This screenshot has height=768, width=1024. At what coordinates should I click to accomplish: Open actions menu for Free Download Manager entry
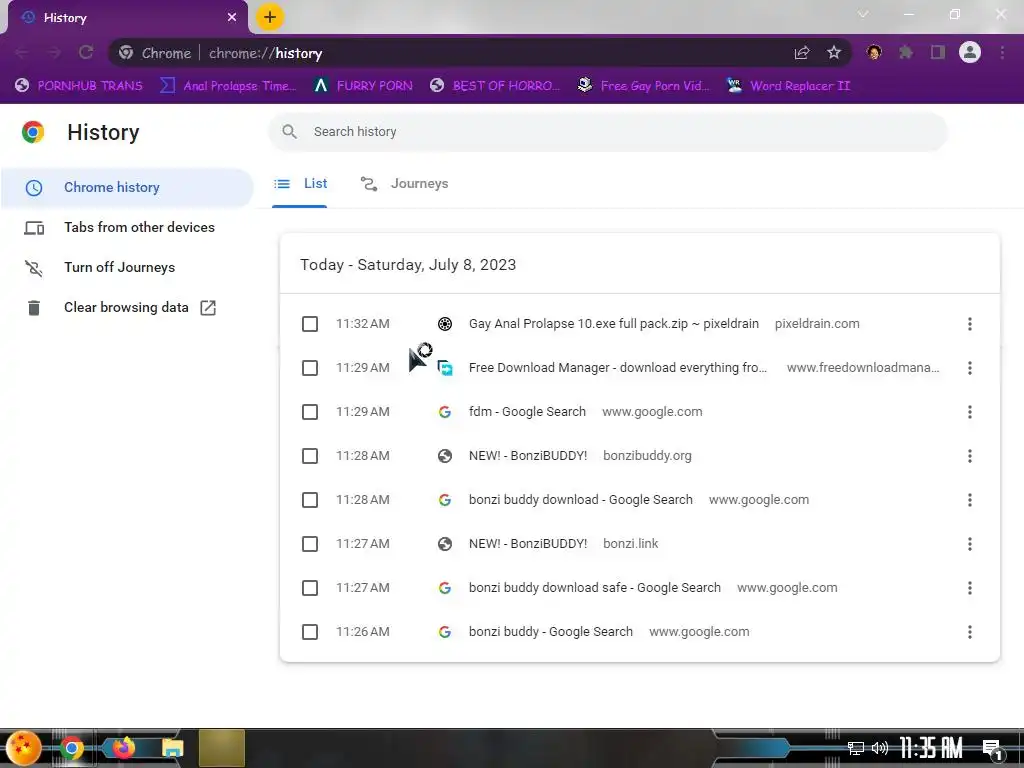coord(970,368)
